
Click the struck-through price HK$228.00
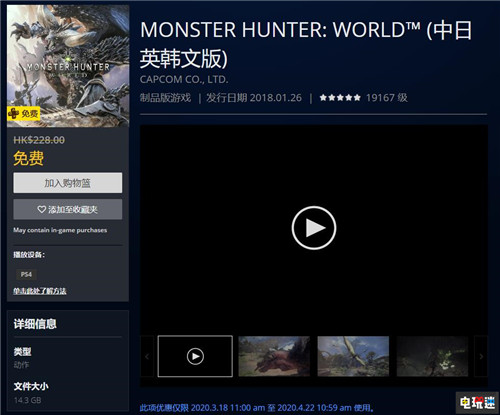coord(39,140)
